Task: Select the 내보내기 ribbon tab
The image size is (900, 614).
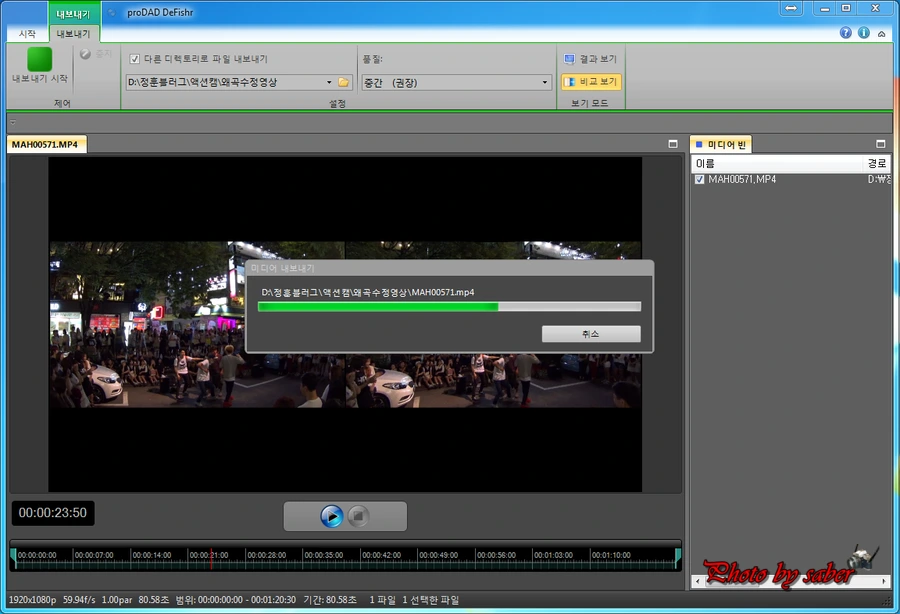Action: pos(73,34)
